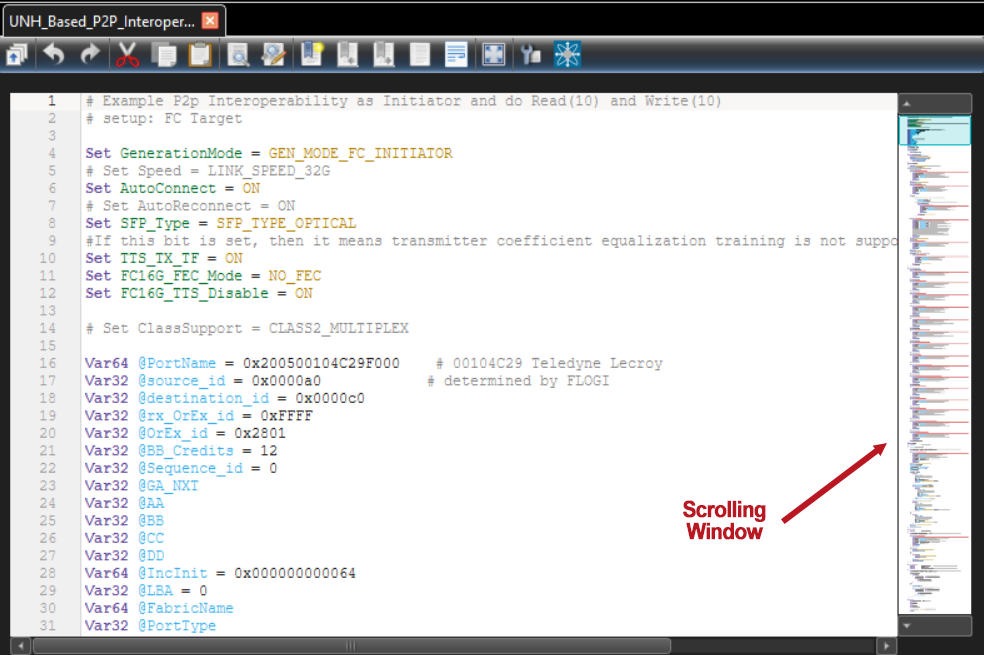Viewport: 984px width, 655px height.
Task: Click NO_FEC value on line 11
Action: click(294, 276)
